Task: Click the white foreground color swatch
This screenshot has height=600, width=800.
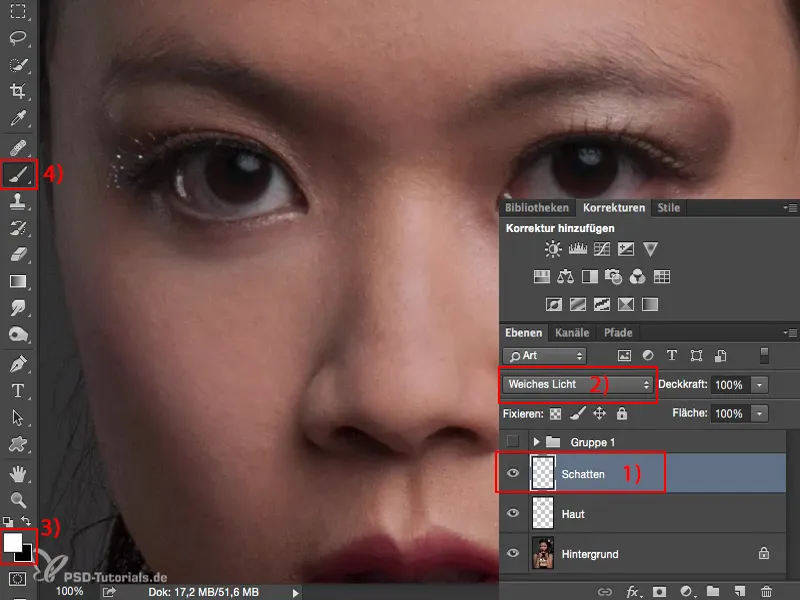Action: pyautogui.click(x=13, y=542)
